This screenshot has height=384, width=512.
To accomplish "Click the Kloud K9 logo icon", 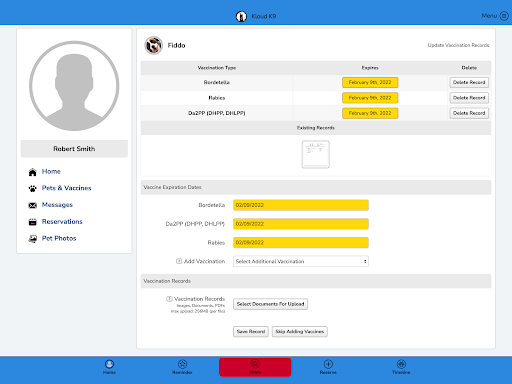I will [x=241, y=16].
